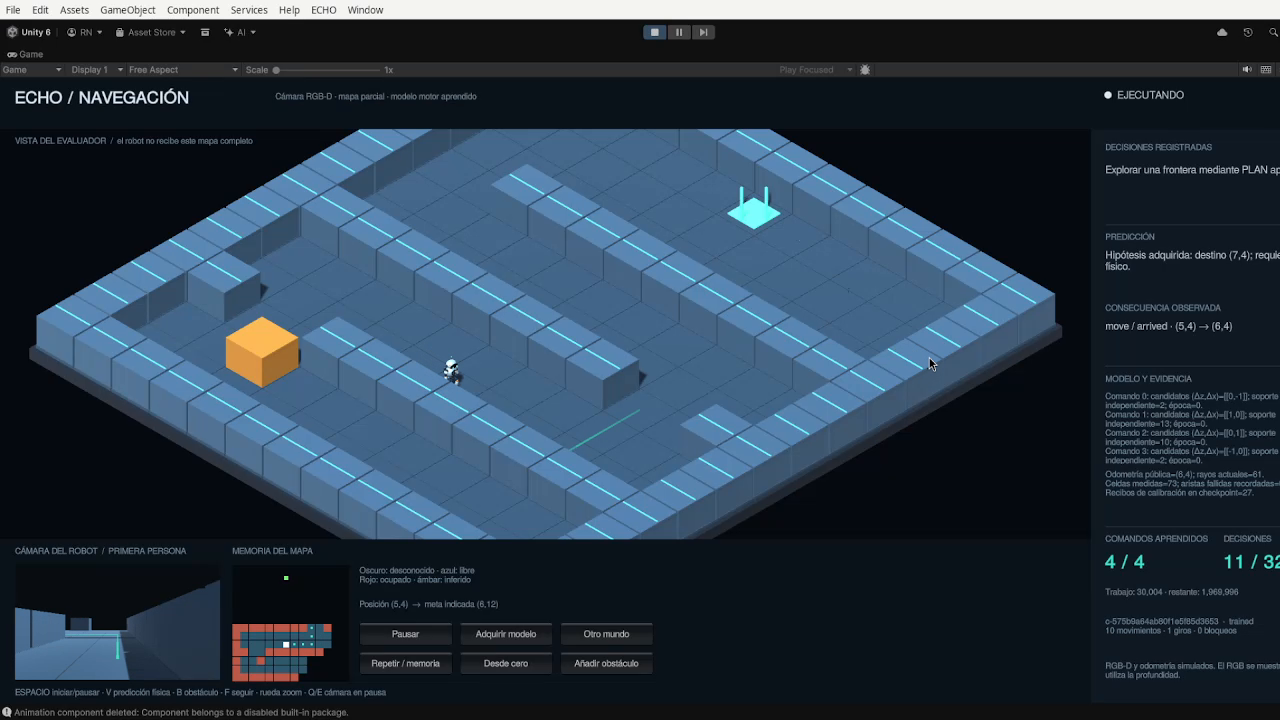
Task: Open the Package Manager box icon
Action: 205,32
